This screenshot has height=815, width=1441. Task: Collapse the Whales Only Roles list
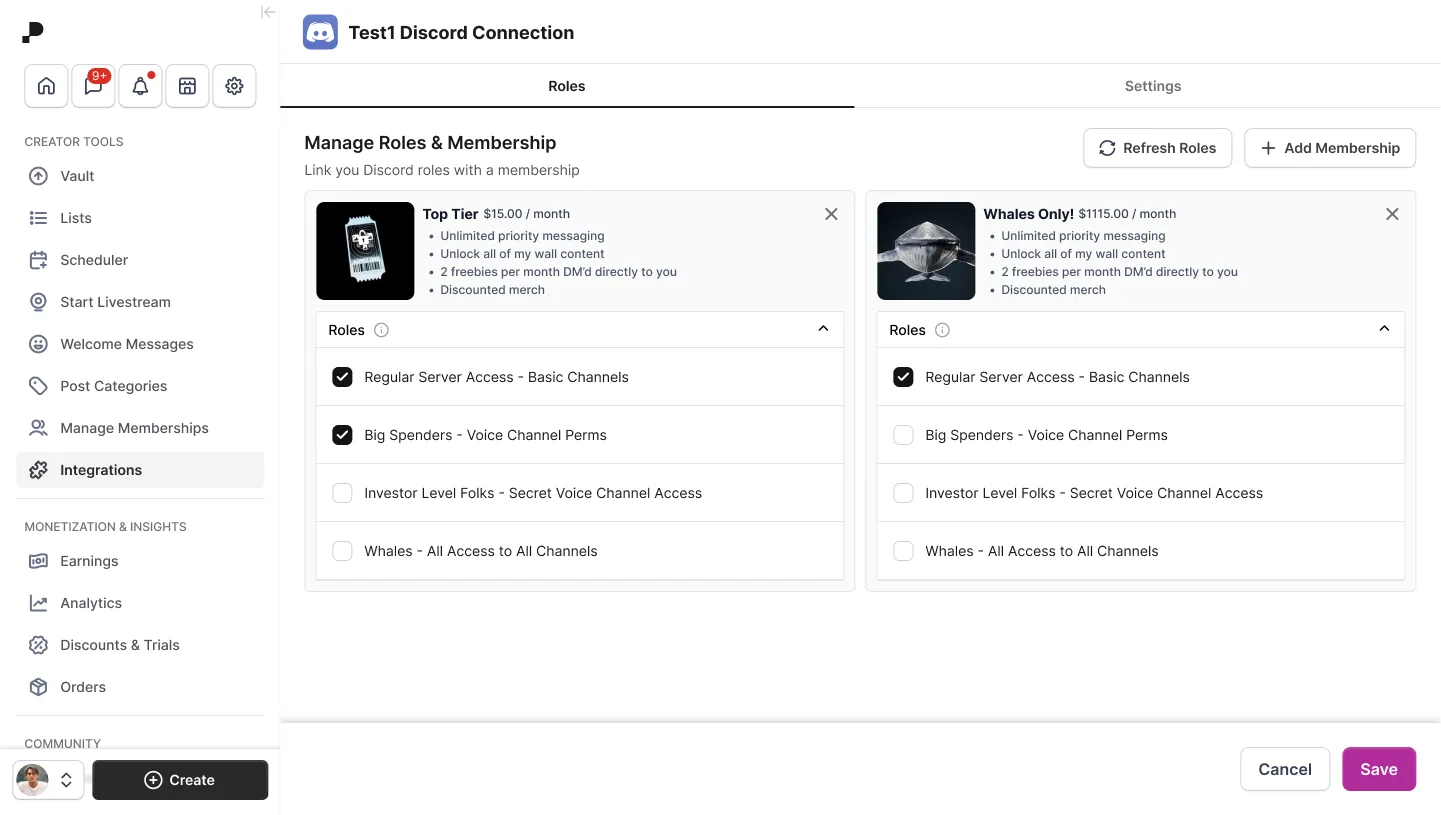1384,328
